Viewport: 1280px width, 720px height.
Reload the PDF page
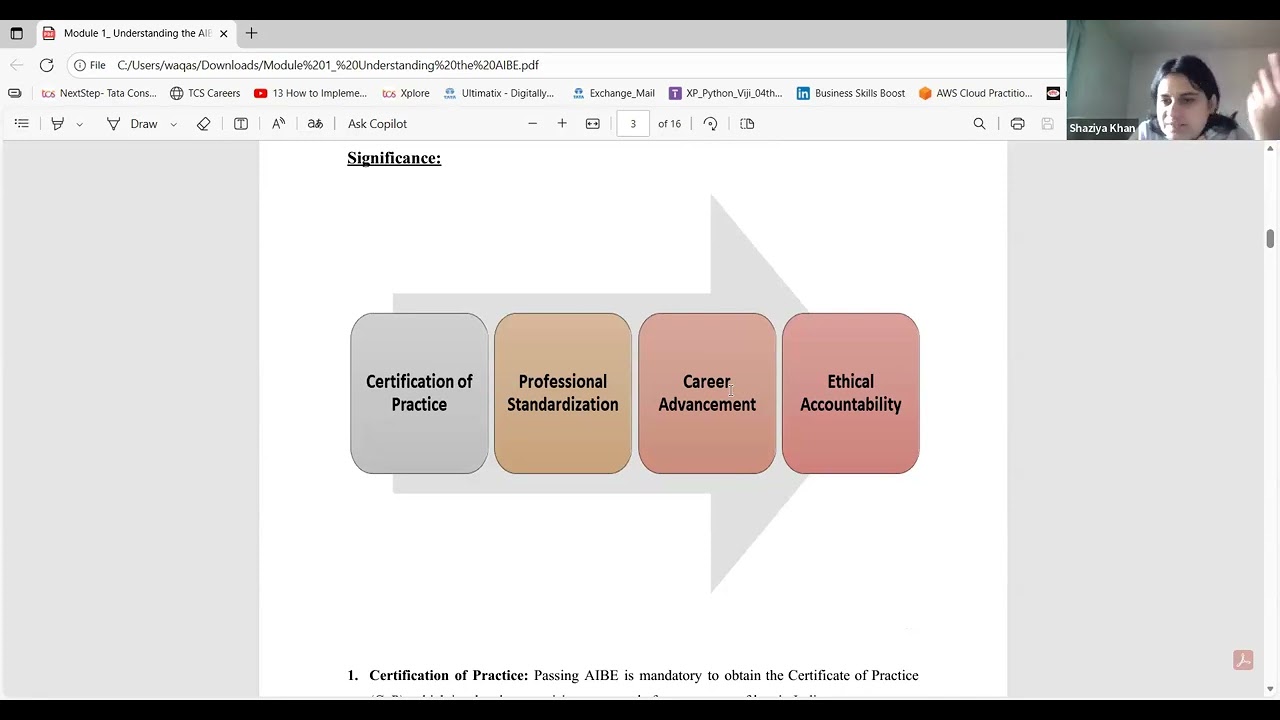tap(46, 65)
